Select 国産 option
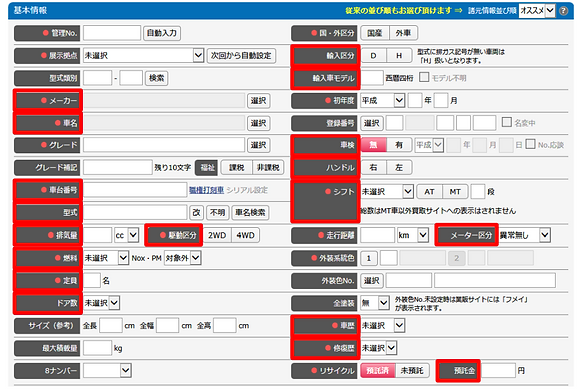 click(375, 33)
